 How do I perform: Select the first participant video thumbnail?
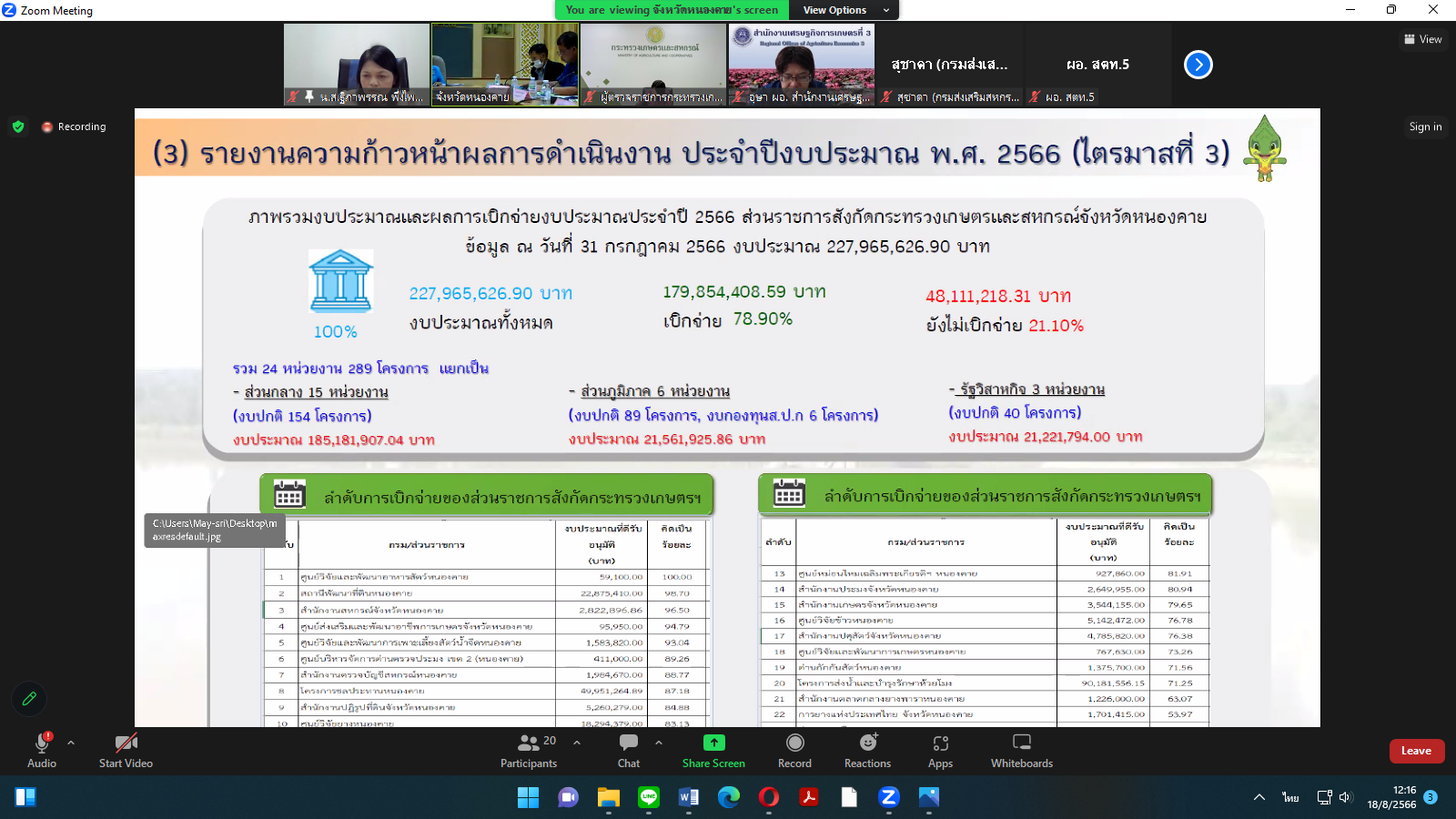(356, 65)
